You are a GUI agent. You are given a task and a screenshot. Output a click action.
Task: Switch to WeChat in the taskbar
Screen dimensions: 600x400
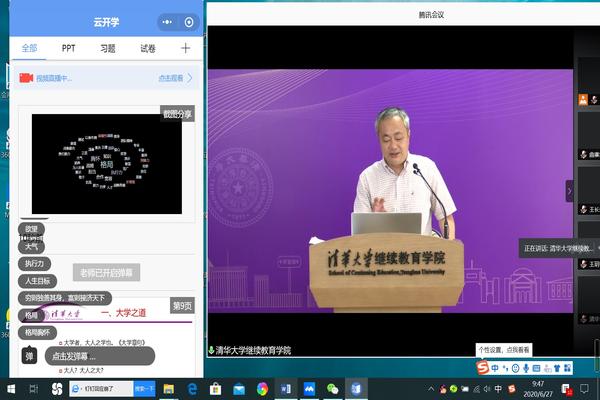point(333,389)
